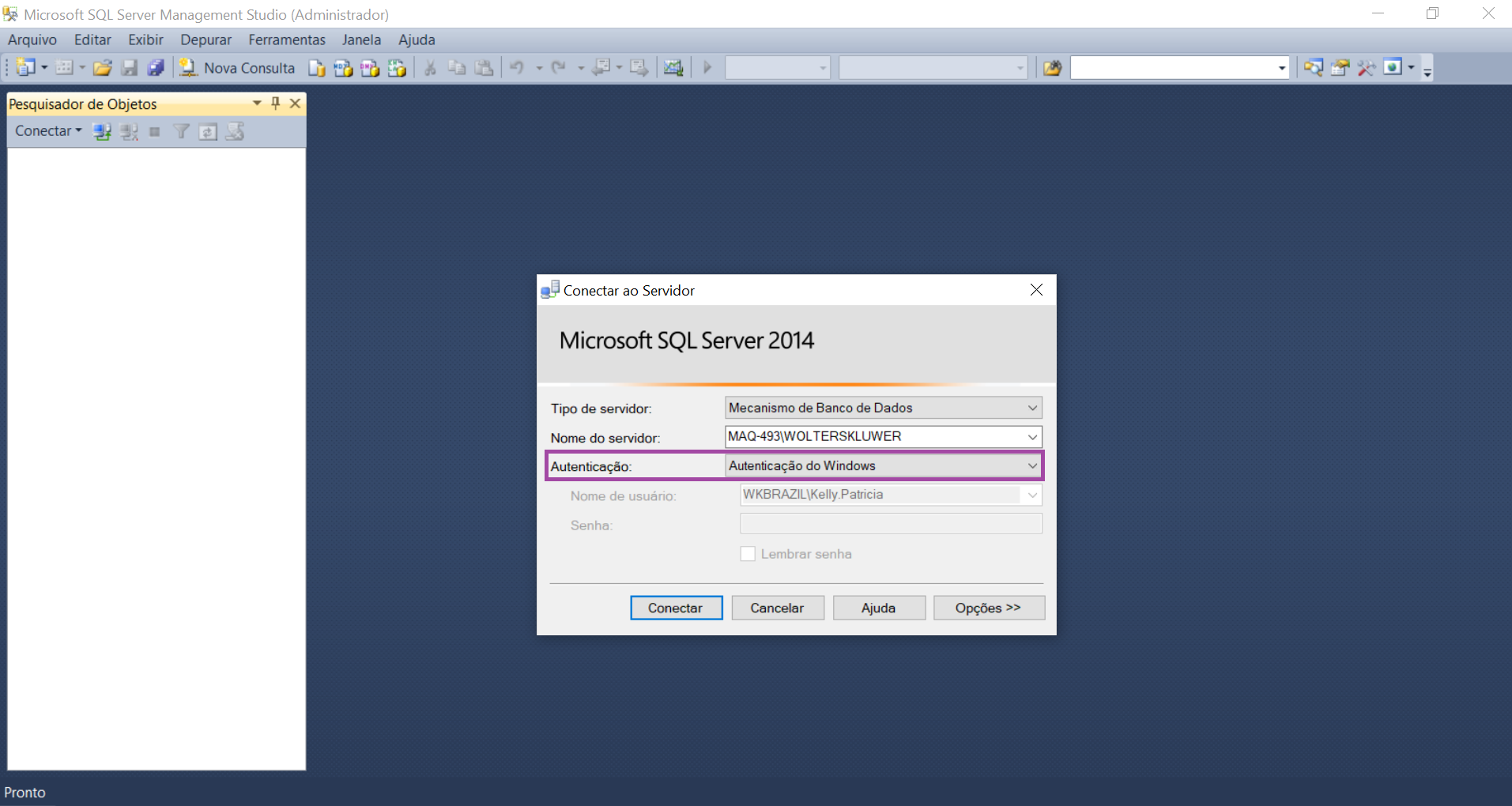
Task: Open the Nome do servidor dropdown list
Action: (1031, 437)
